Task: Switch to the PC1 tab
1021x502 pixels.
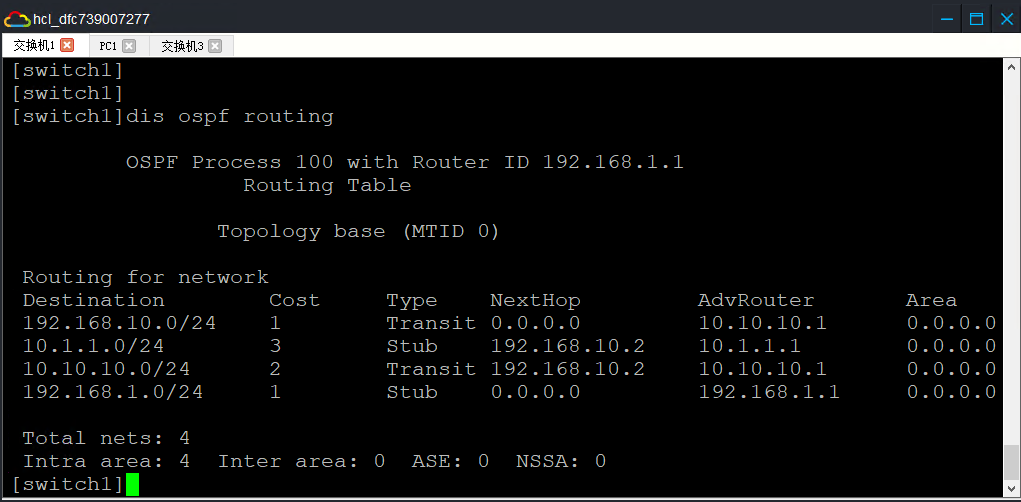Action: 108,46
